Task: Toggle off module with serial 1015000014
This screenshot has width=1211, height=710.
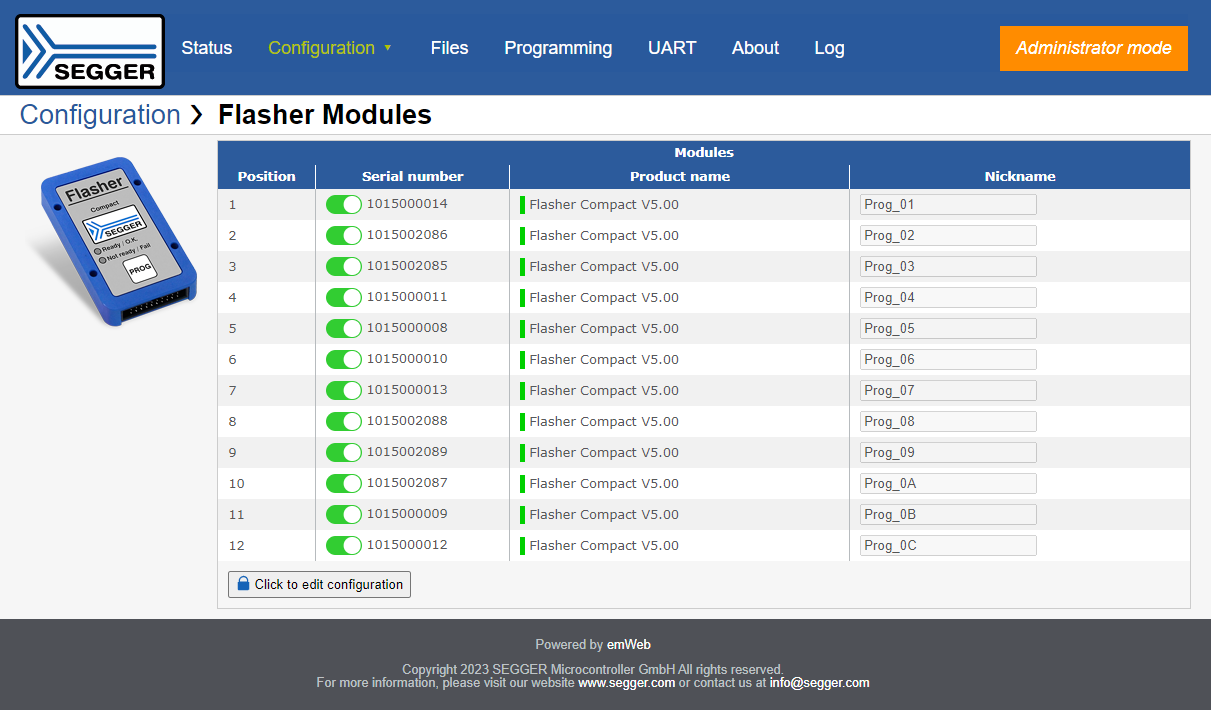Action: 344,205
